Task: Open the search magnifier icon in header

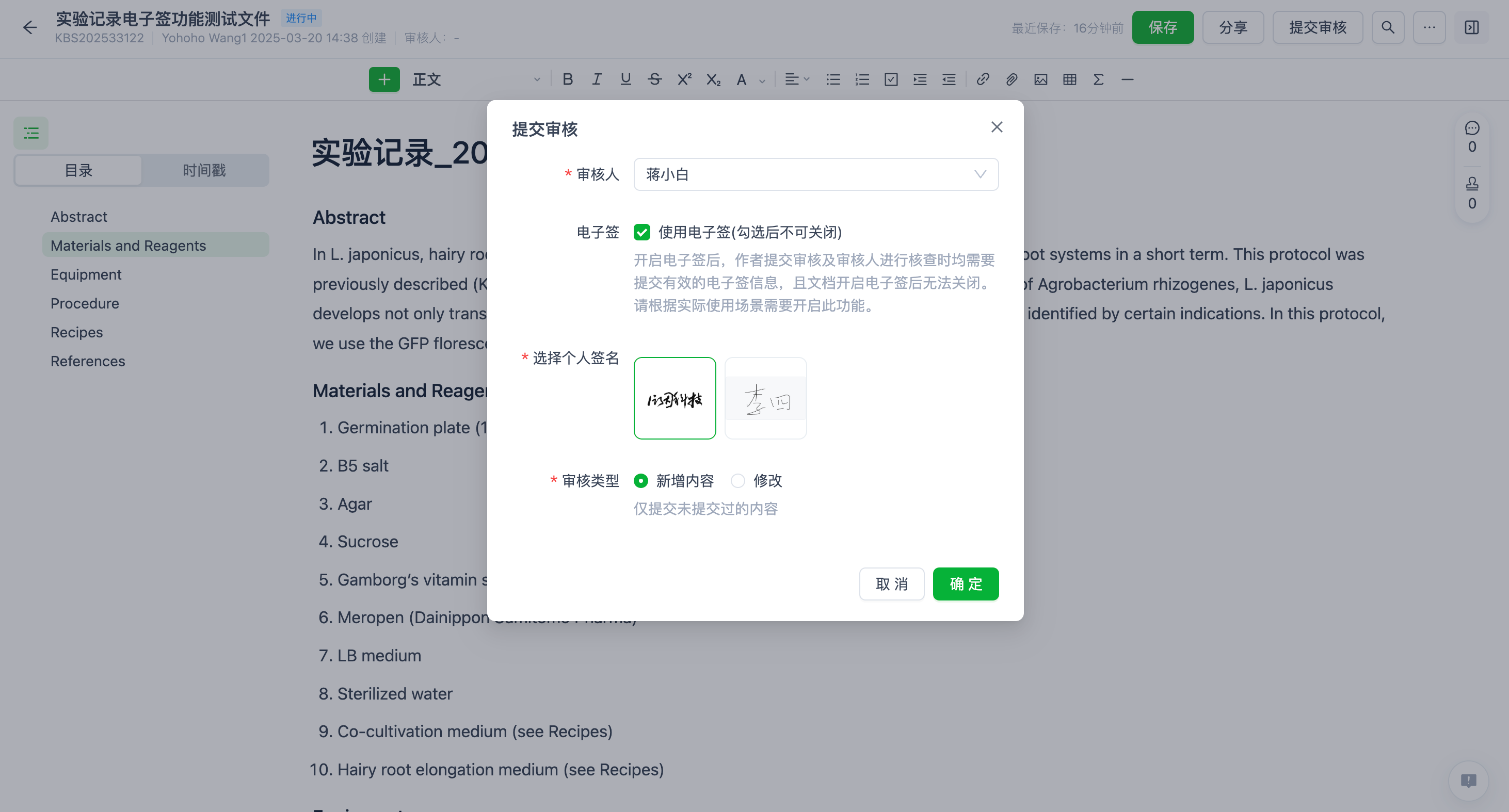Action: [x=1387, y=27]
